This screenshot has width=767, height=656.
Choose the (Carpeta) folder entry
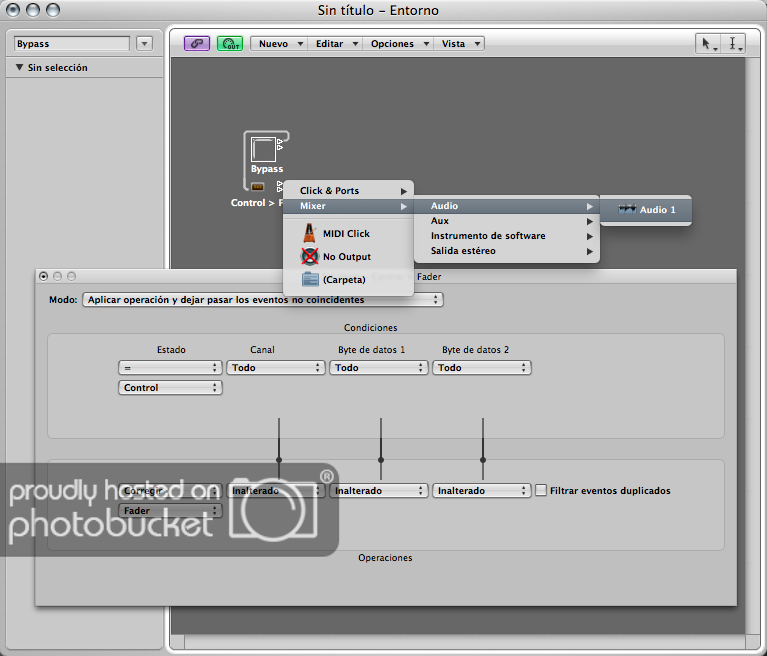pos(343,280)
